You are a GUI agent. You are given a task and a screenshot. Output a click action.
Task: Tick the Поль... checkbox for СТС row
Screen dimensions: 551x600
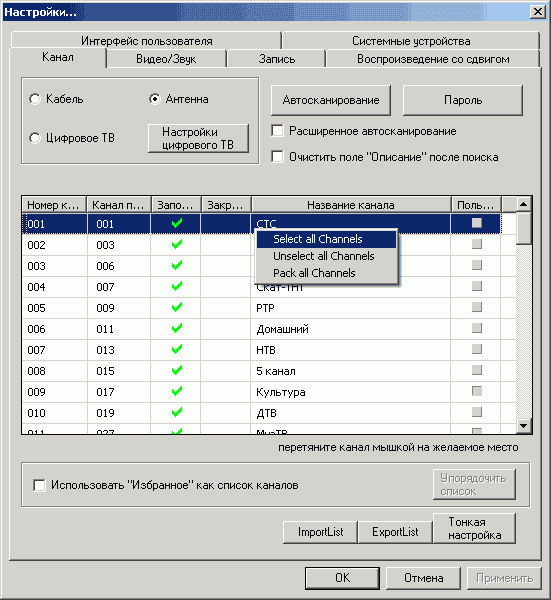coord(477,223)
